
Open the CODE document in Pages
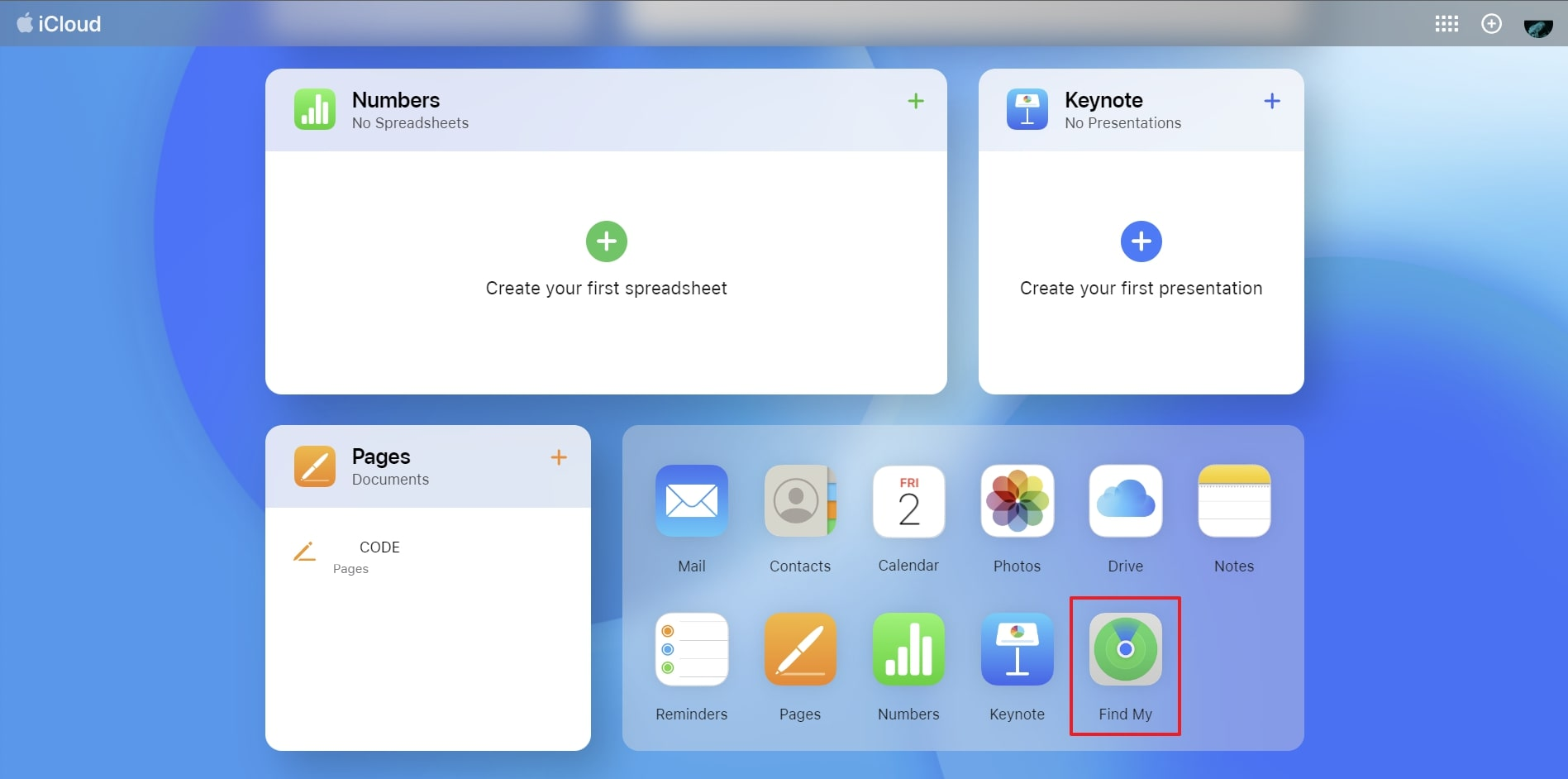tap(379, 547)
